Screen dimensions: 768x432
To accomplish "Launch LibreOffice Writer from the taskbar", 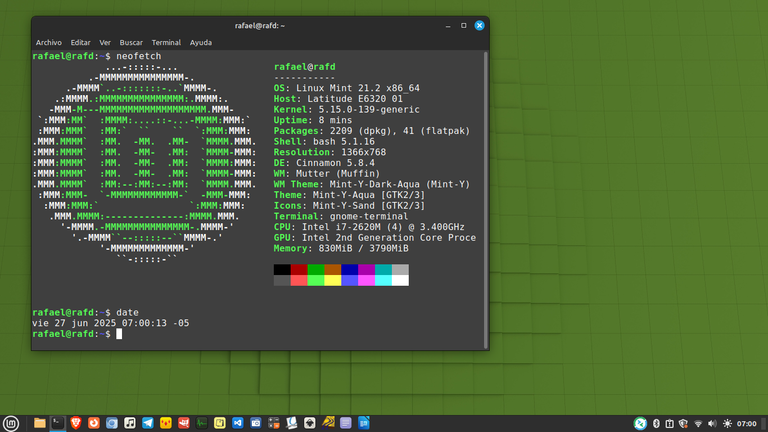I will [x=364, y=423].
